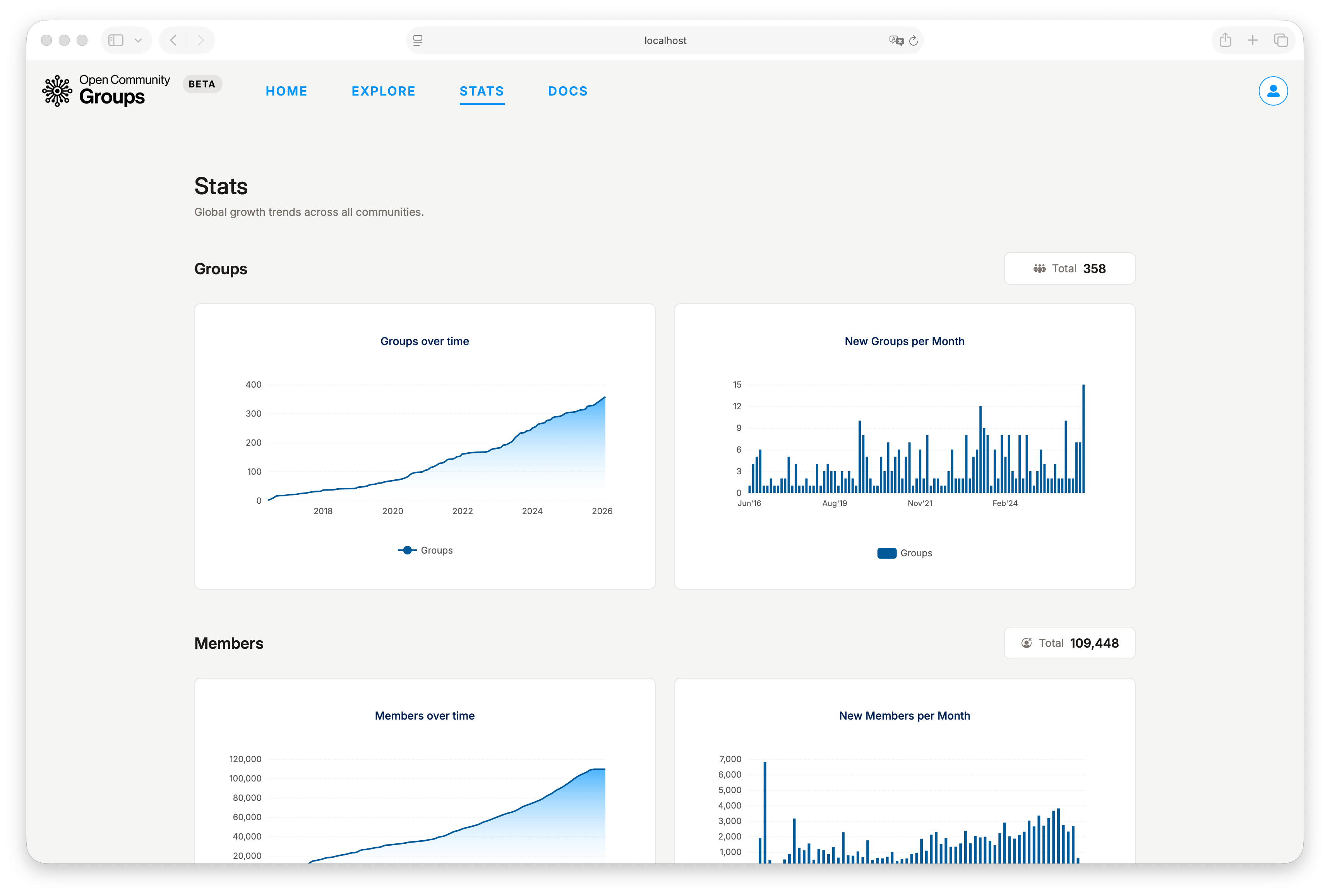Click the members icon in Total 109,448 box
Screen dimensions: 1330x896
pos(1027,643)
